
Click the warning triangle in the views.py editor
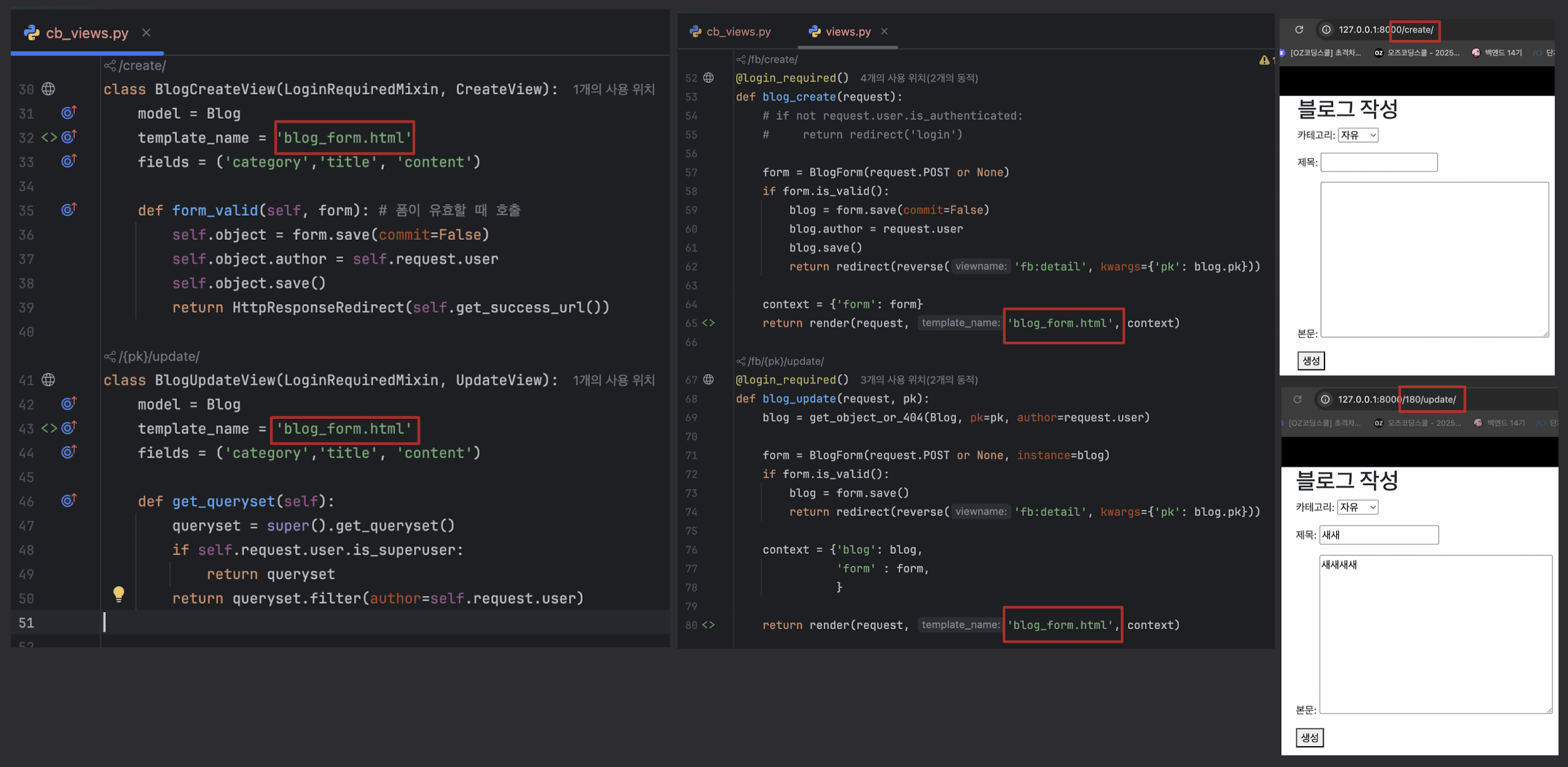1264,60
